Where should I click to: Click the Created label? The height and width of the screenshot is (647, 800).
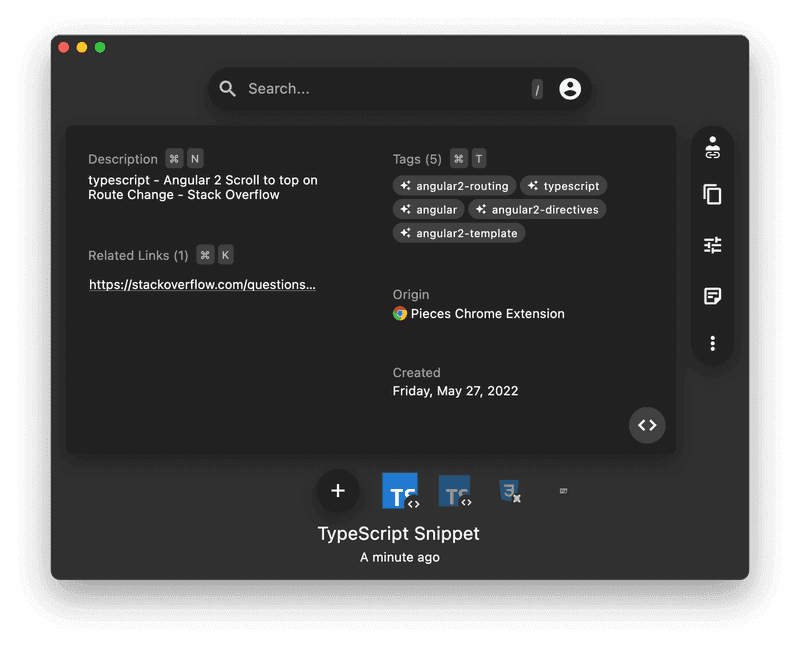[x=416, y=372]
